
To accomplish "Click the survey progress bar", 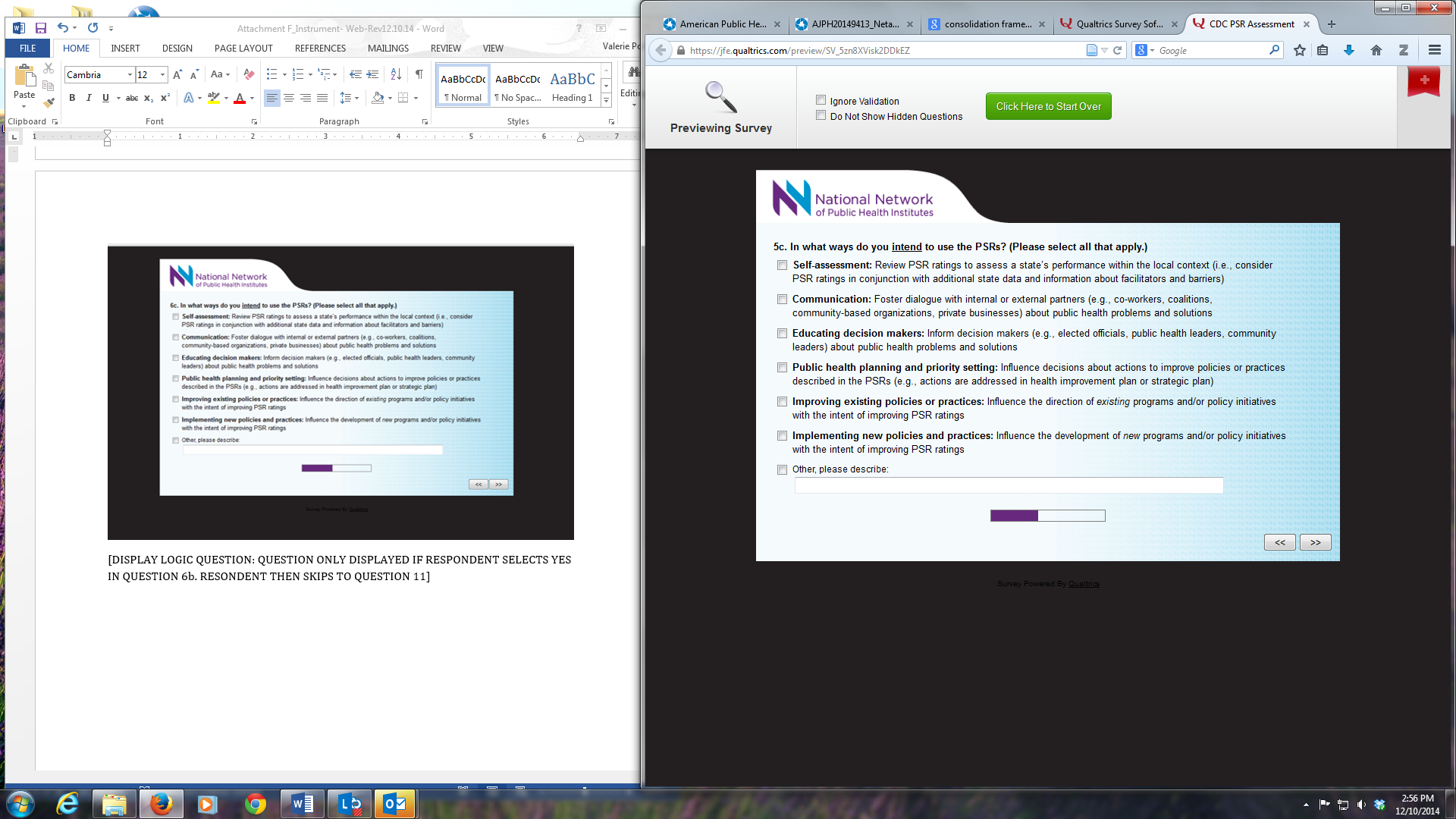I will click(1047, 516).
